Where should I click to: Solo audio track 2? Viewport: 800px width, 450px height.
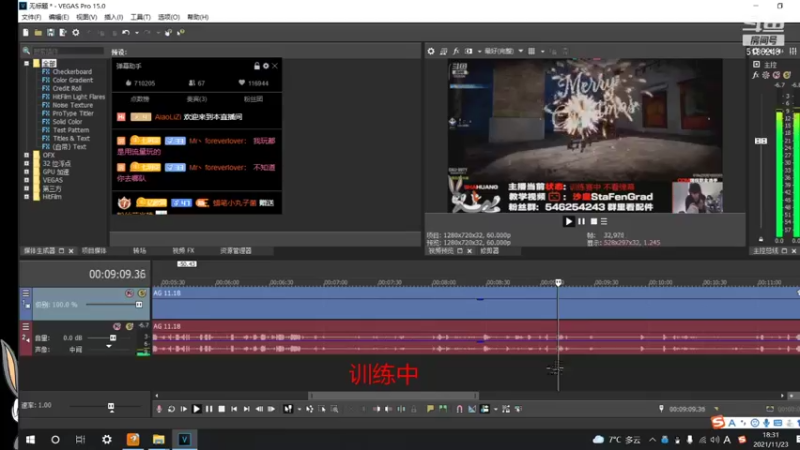(x=130, y=327)
